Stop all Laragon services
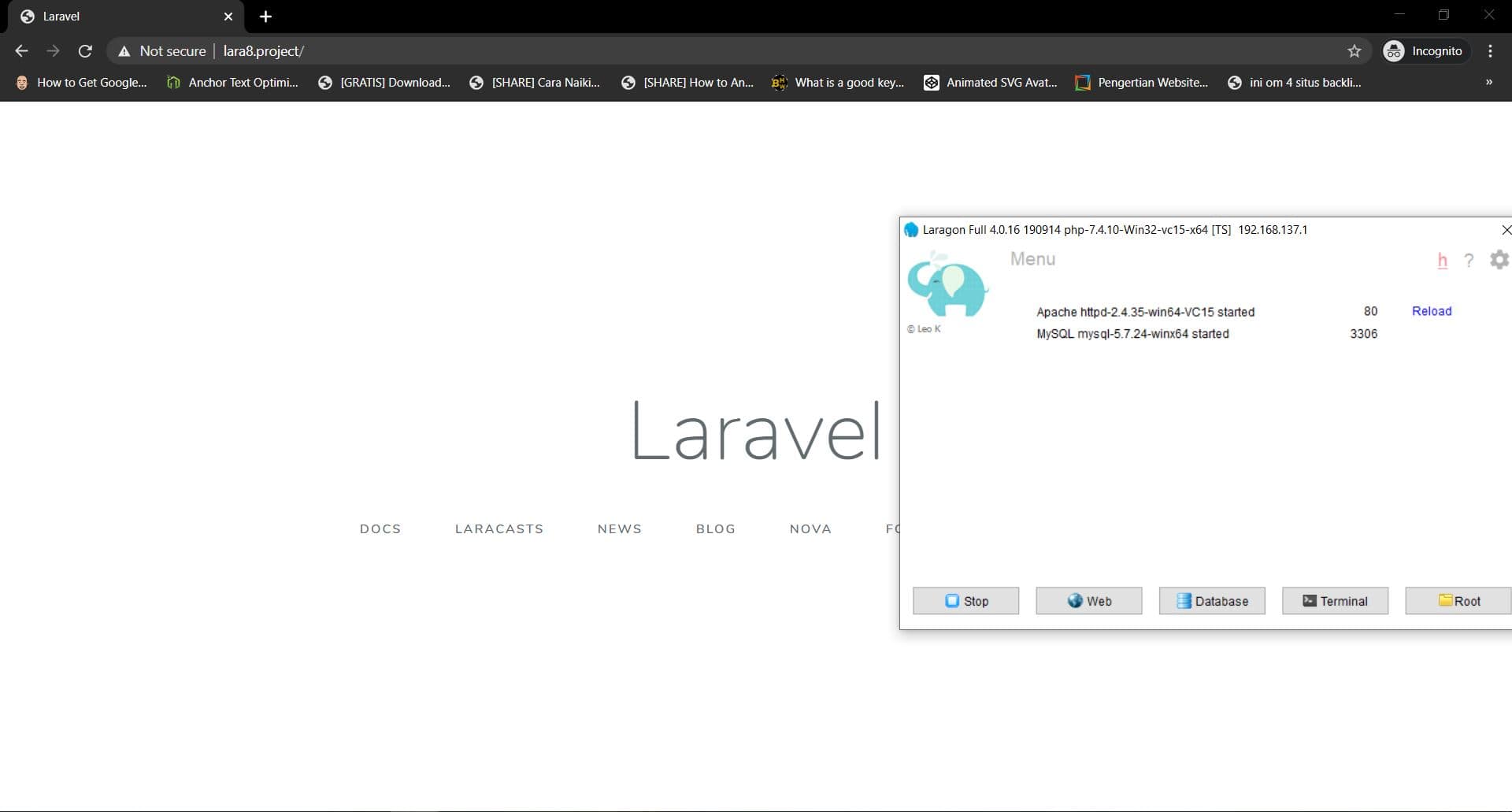 click(x=965, y=600)
